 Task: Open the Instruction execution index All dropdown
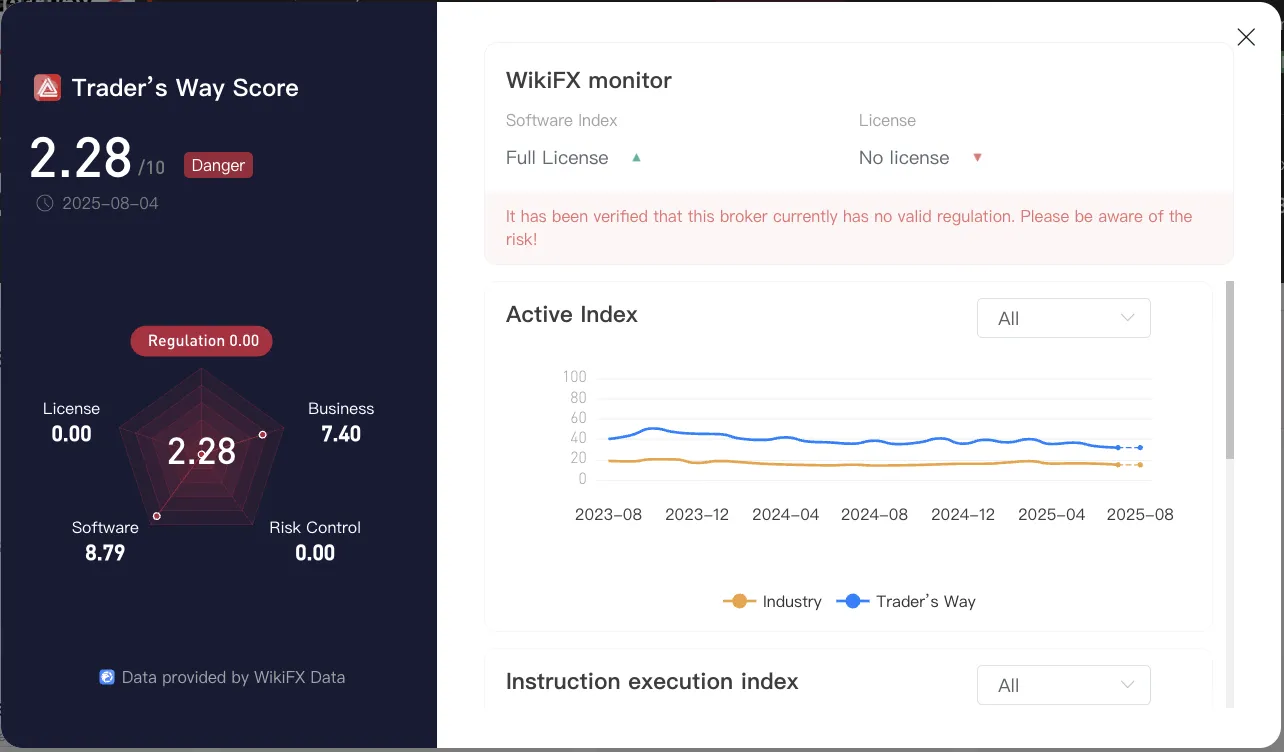tap(1064, 685)
